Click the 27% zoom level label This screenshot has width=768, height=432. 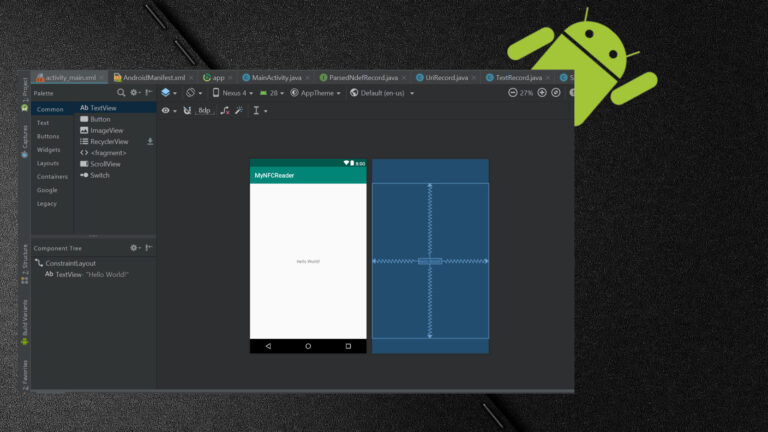[527, 93]
